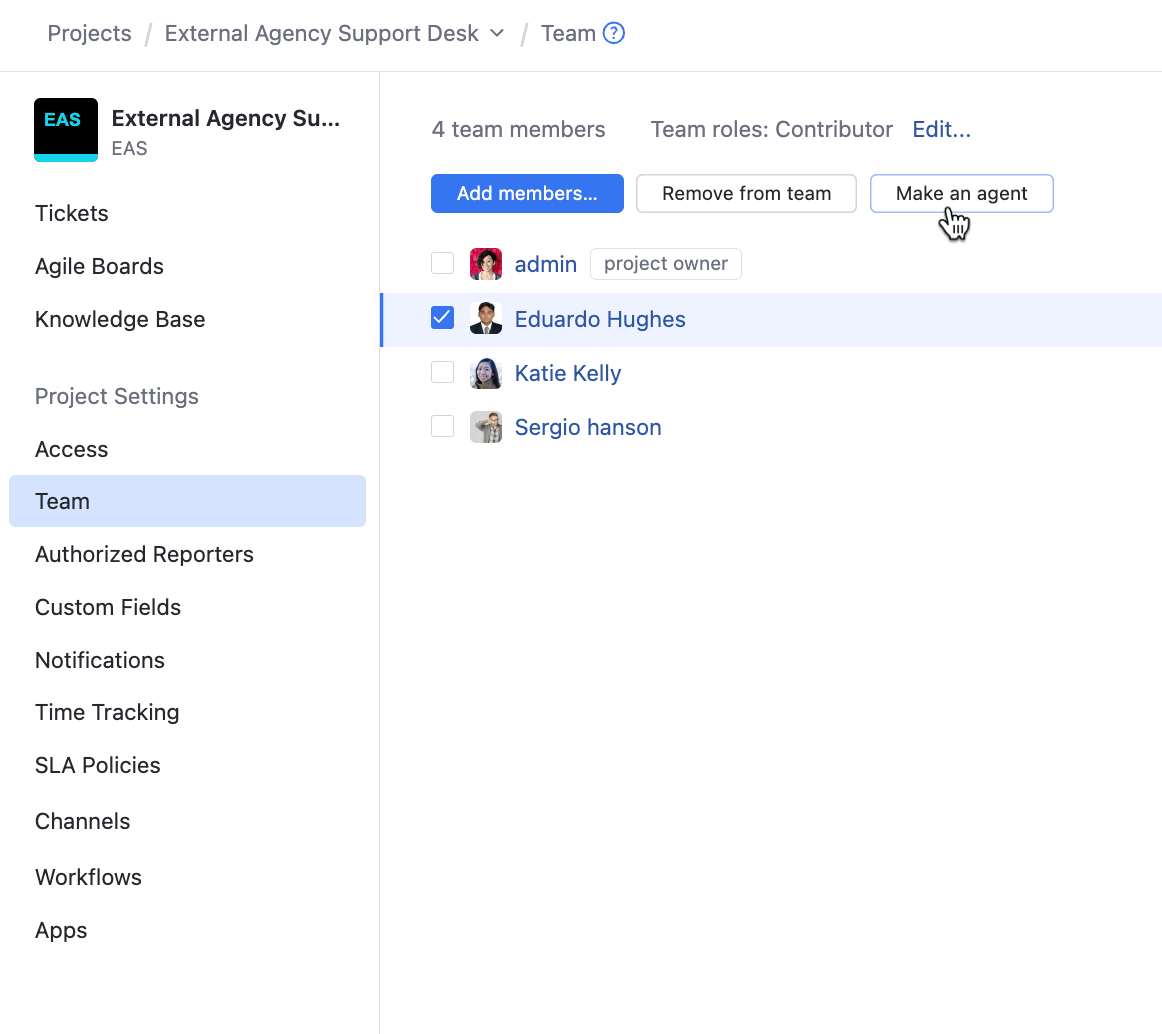Check the Sergio hanson checkbox
This screenshot has height=1034, width=1162.
(x=442, y=426)
